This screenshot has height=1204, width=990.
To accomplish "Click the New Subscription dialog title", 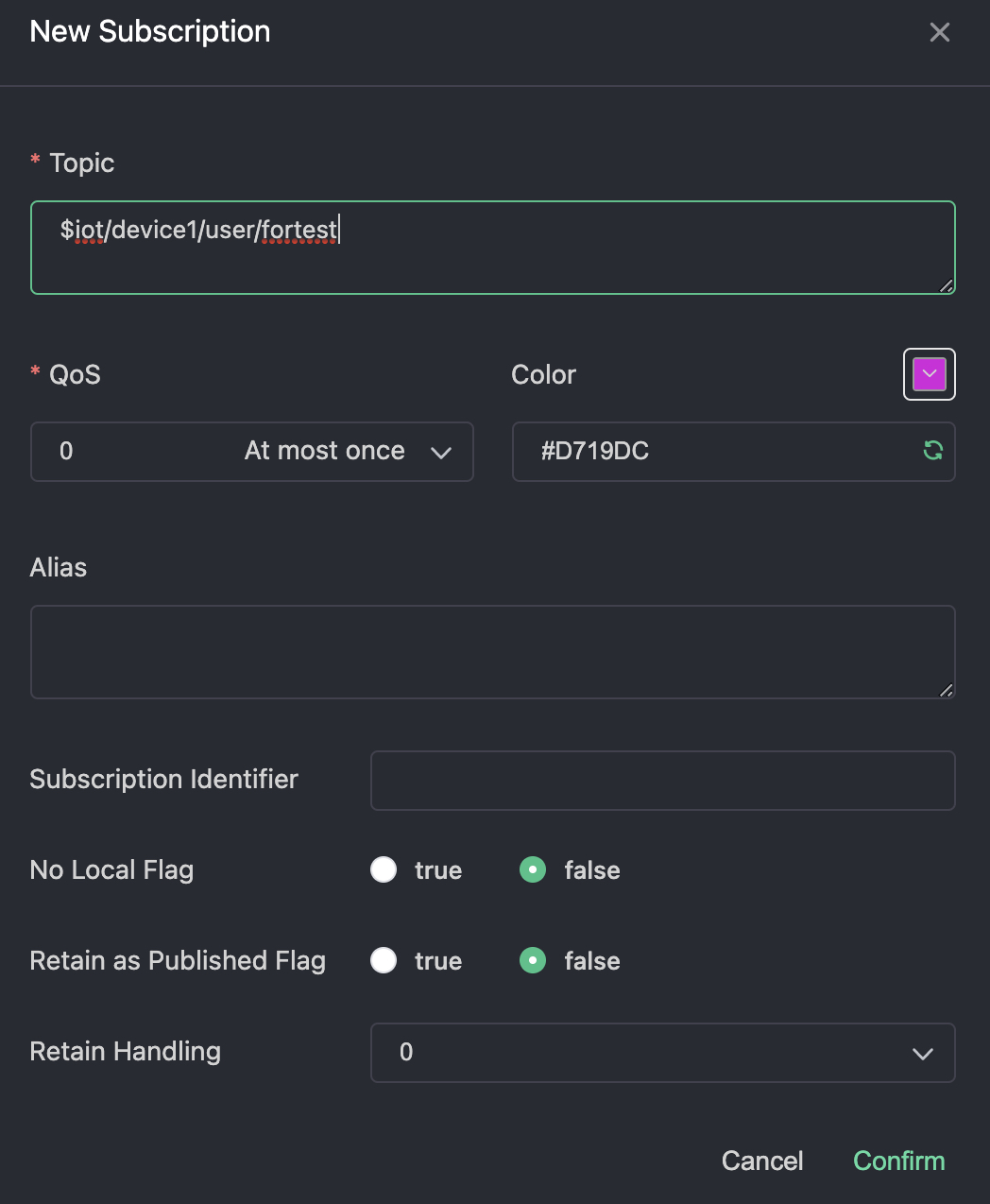I will (150, 31).
